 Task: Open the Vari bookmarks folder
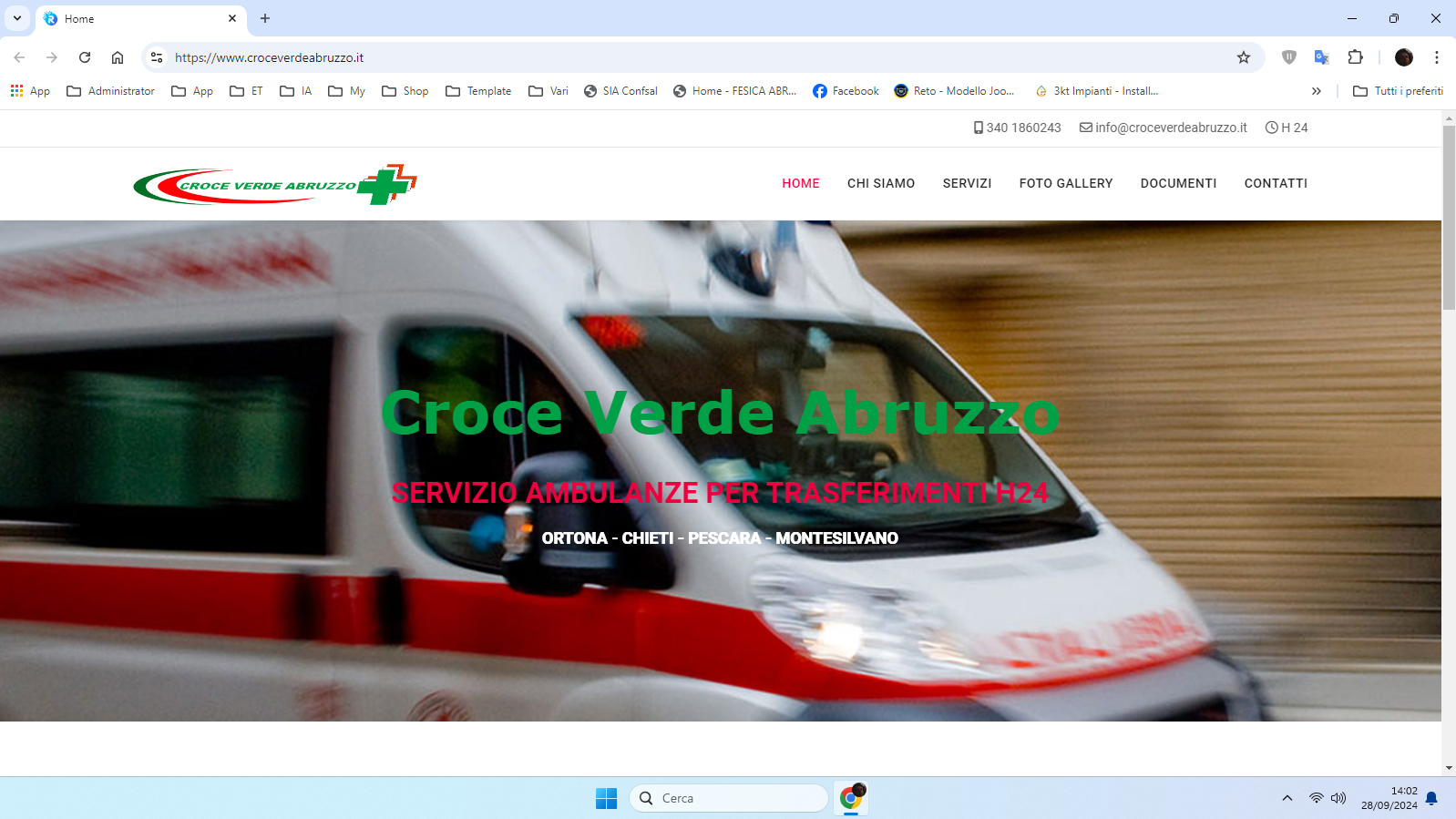[549, 91]
